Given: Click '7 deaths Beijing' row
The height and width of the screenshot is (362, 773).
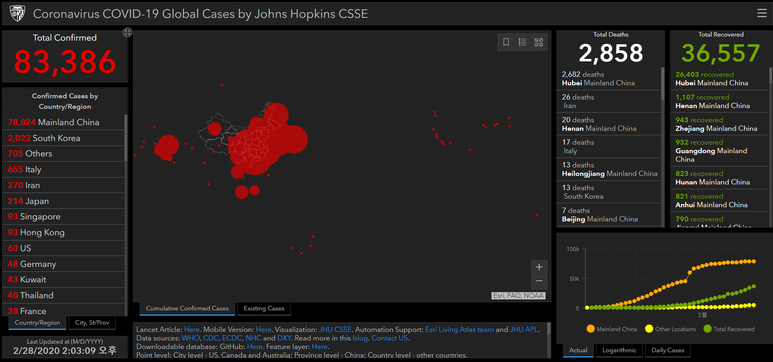Looking at the screenshot, I should (x=609, y=215).
